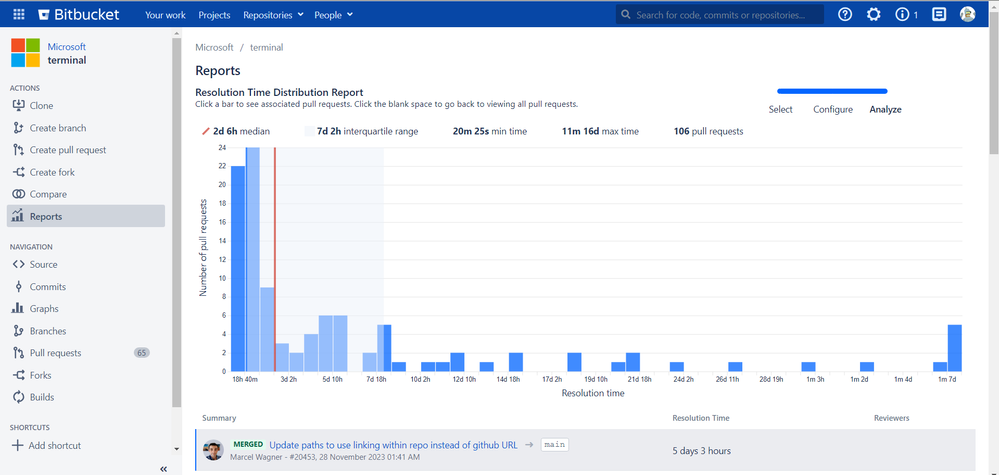Image resolution: width=999 pixels, height=475 pixels.
Task: Click the Commits icon
Action: click(x=18, y=287)
